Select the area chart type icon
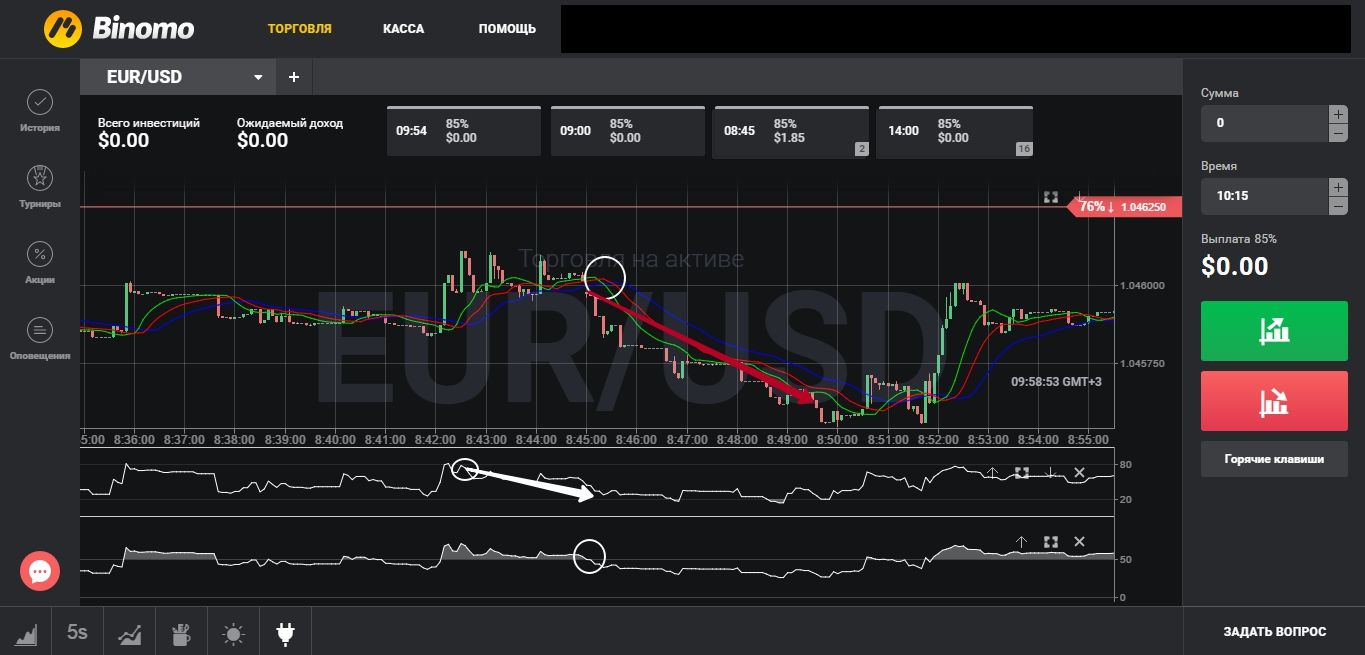Image resolution: width=1365 pixels, height=655 pixels. (25, 632)
